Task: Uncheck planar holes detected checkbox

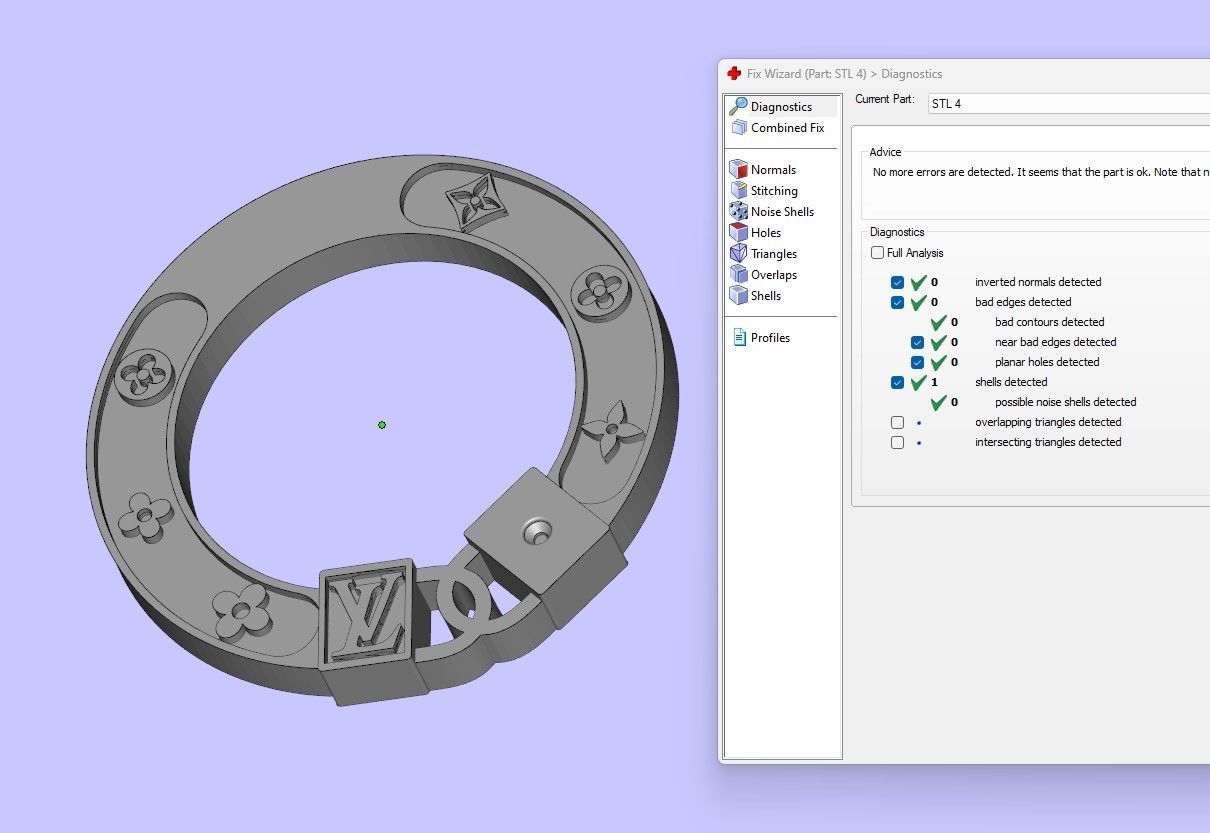Action: (x=917, y=362)
